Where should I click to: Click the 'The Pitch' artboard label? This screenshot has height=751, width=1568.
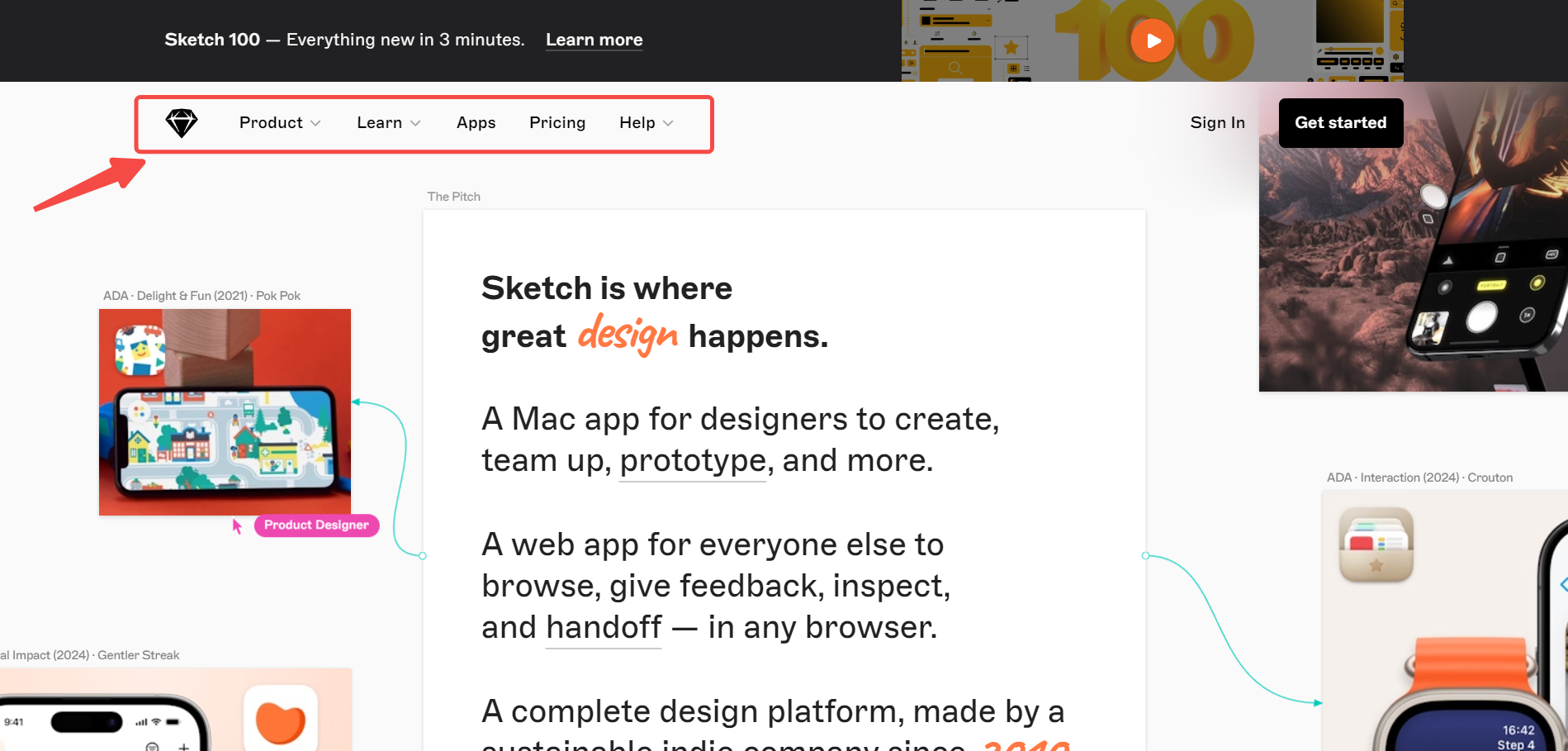coord(453,197)
